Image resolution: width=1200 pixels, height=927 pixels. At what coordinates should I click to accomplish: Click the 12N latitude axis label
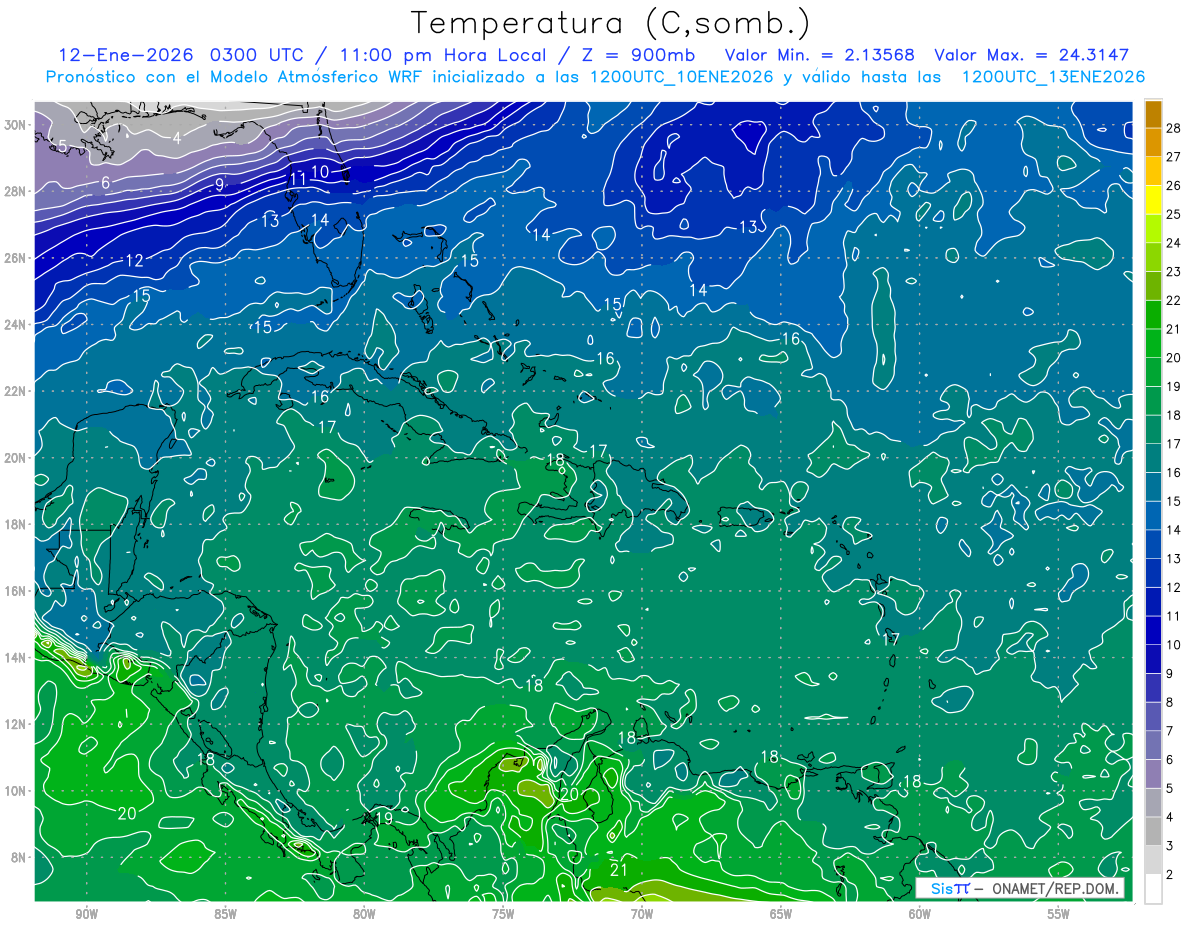tap(16, 724)
